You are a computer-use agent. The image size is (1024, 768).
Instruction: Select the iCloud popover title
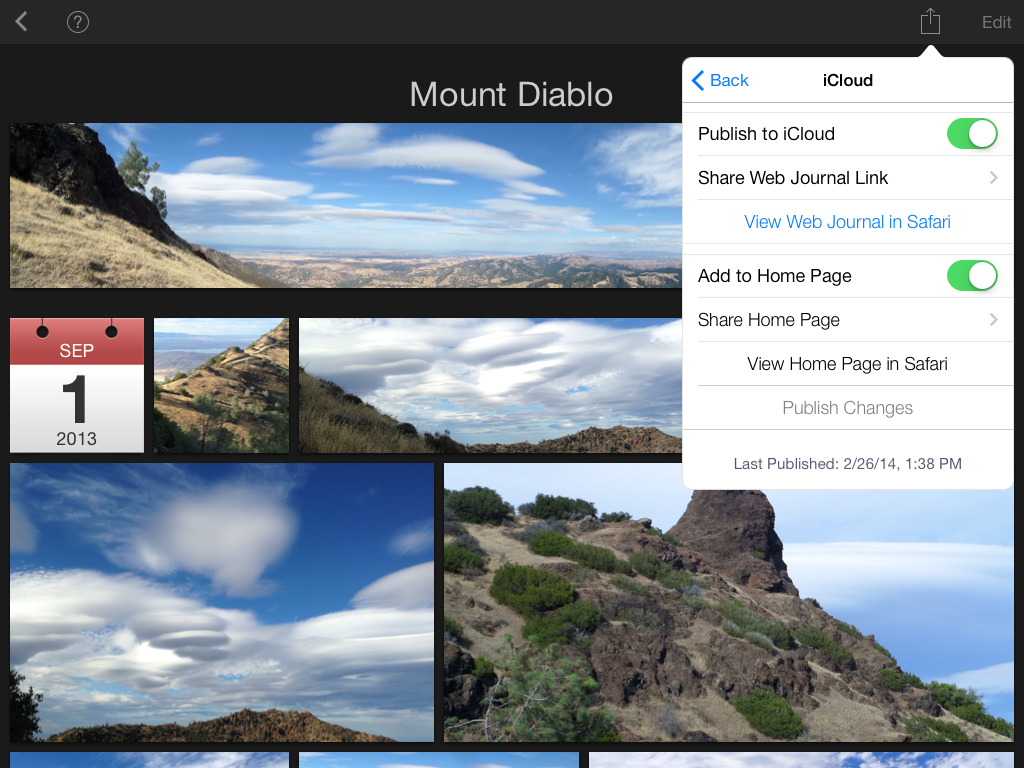click(x=848, y=80)
